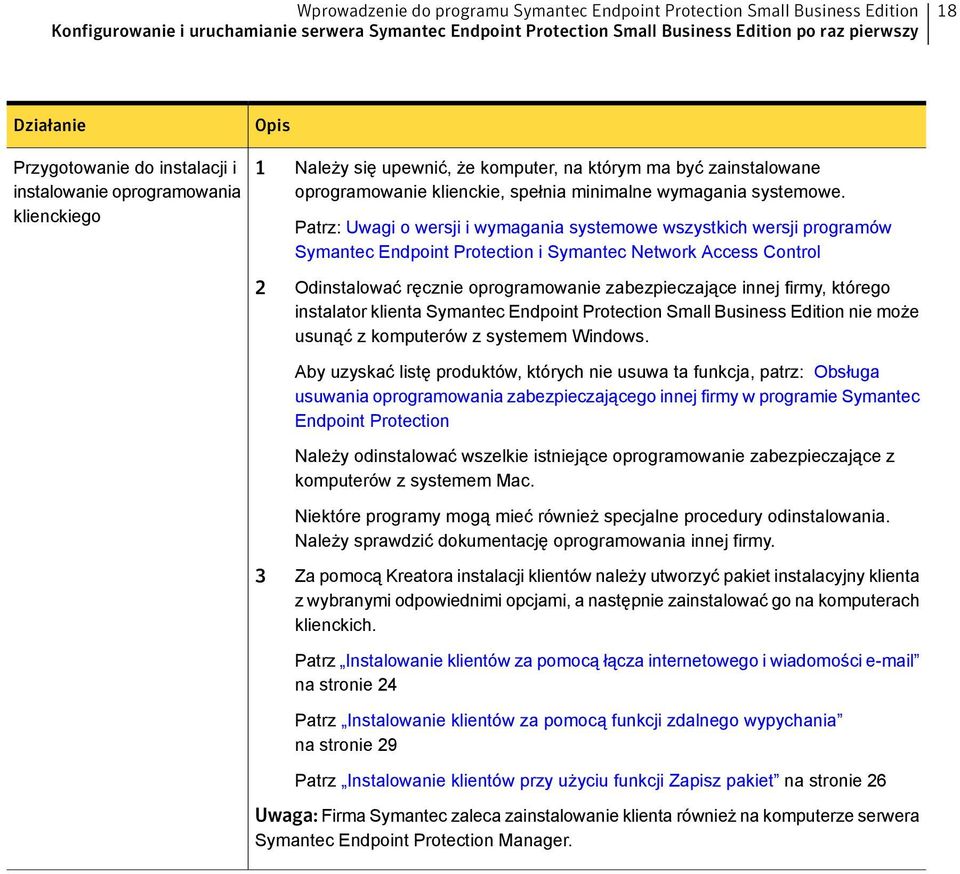Click step 3 text 'Za pomocą Kreatora instalacji klientów'
Screen dimensions: 960x874
tap(607, 600)
